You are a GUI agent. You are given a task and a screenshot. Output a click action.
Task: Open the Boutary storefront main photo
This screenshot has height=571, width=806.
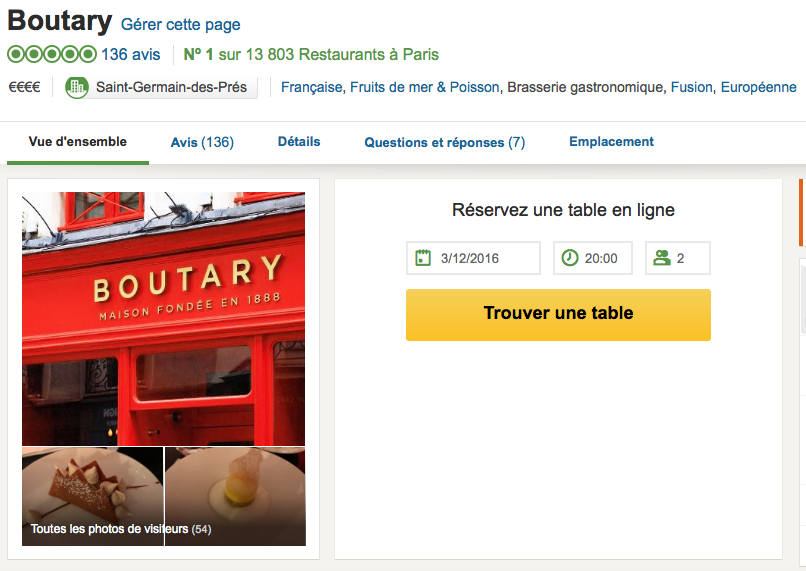pos(163,319)
